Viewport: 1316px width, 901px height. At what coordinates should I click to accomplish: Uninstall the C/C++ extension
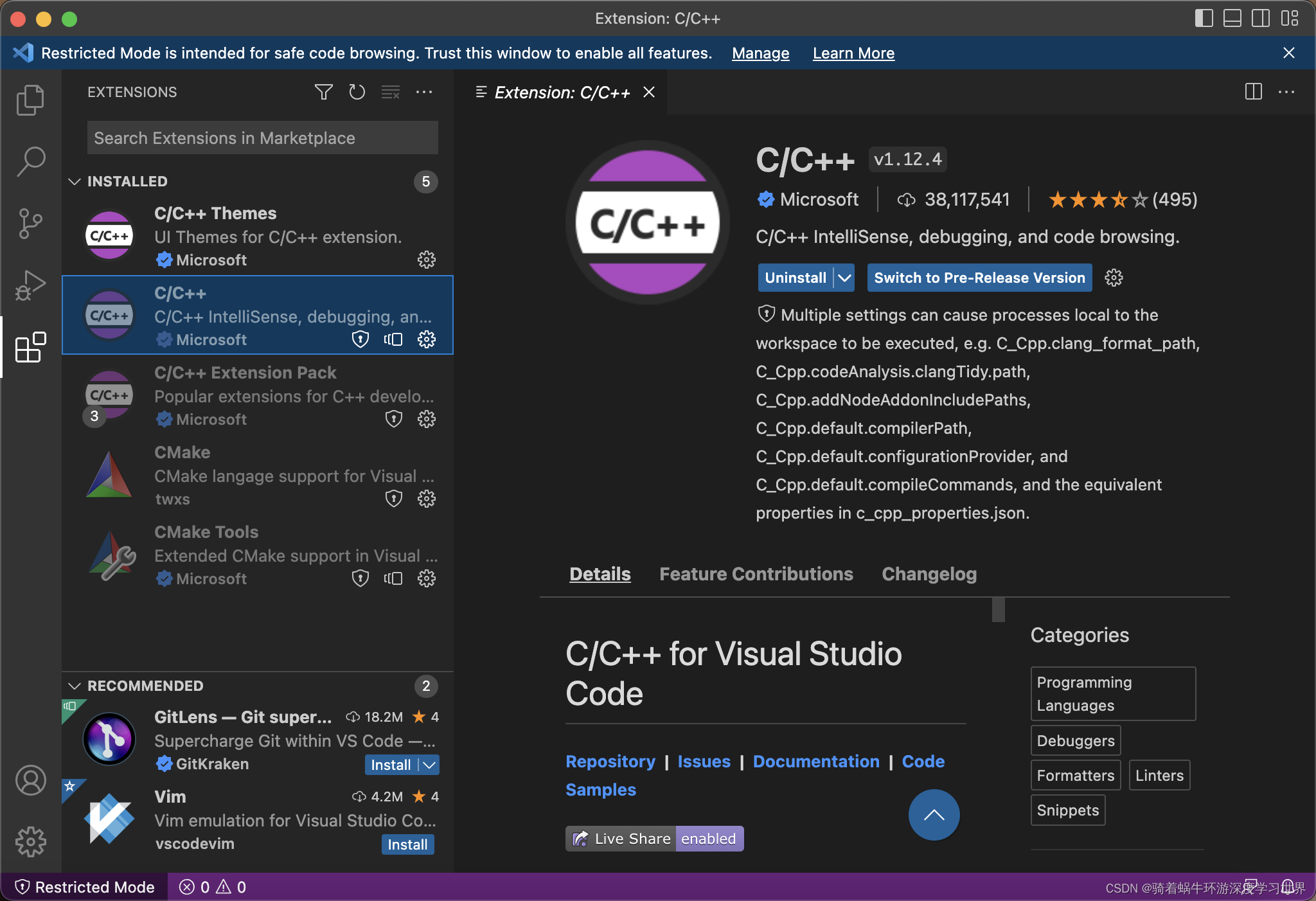(x=795, y=278)
